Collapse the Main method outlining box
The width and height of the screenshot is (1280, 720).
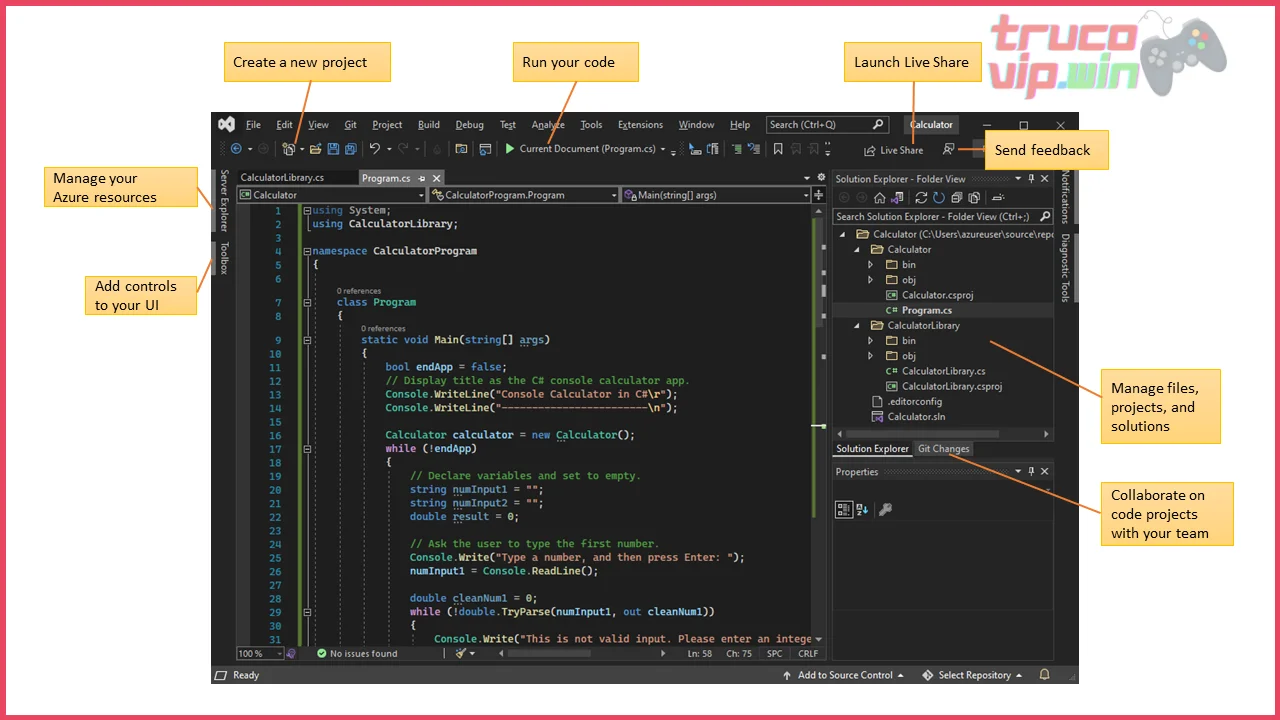click(307, 340)
